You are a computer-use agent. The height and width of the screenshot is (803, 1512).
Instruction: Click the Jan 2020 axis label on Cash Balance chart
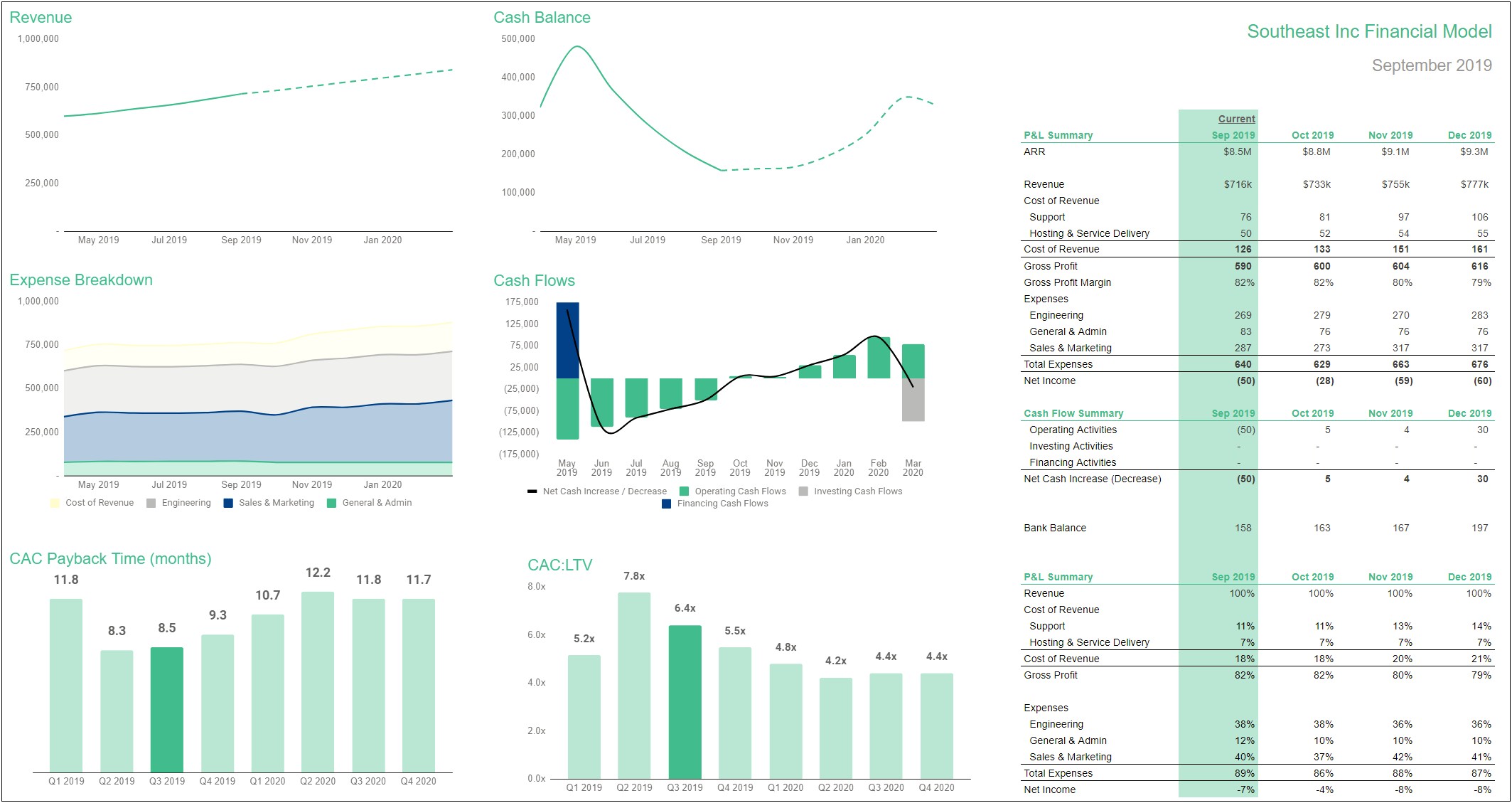click(865, 240)
